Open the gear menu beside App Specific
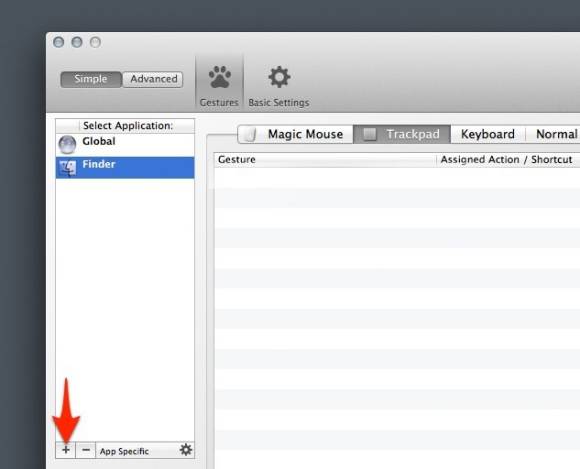This screenshot has width=580, height=469. click(186, 450)
